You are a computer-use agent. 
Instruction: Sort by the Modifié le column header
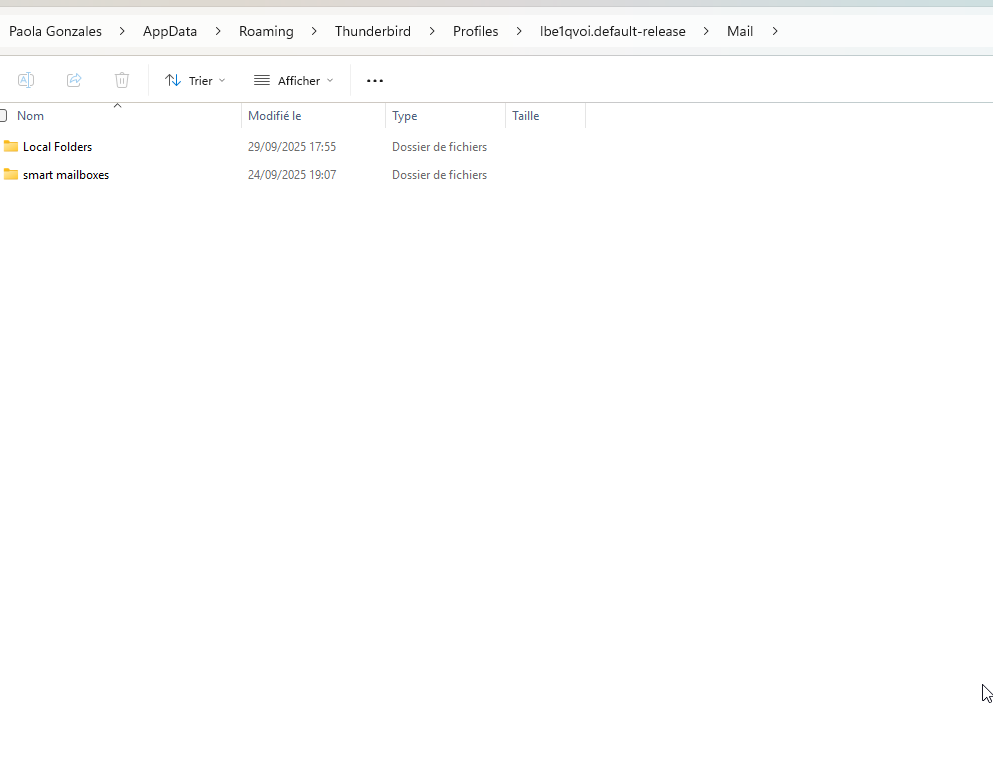click(275, 116)
